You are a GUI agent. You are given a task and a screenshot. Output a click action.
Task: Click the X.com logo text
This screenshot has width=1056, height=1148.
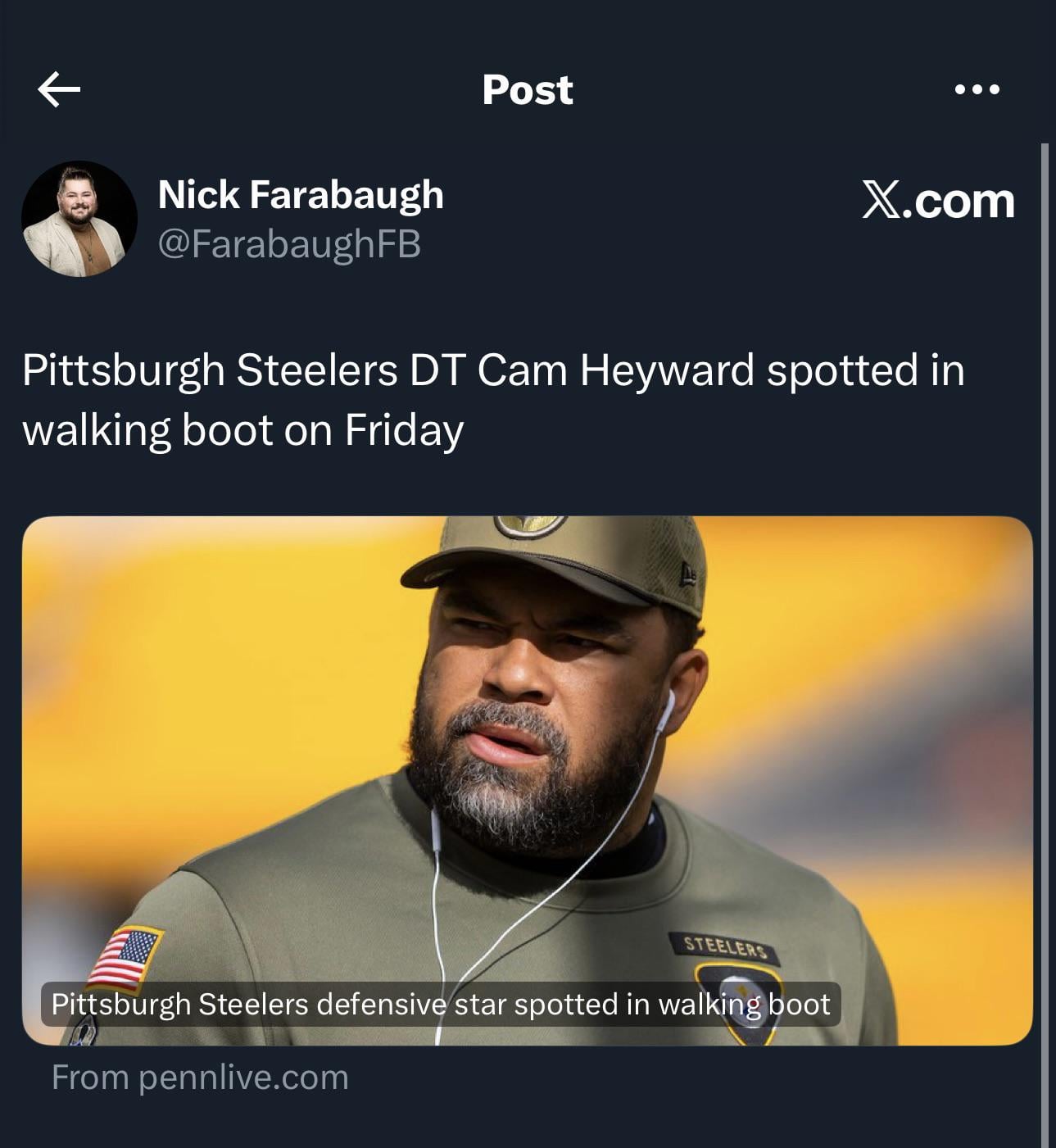click(x=938, y=200)
